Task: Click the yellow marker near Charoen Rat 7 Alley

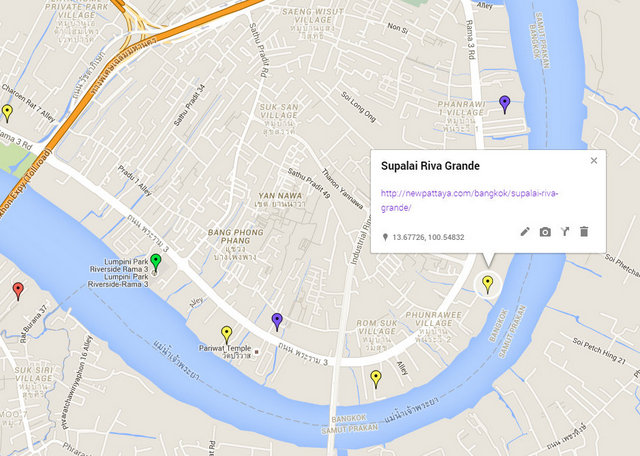Action: (x=7, y=113)
